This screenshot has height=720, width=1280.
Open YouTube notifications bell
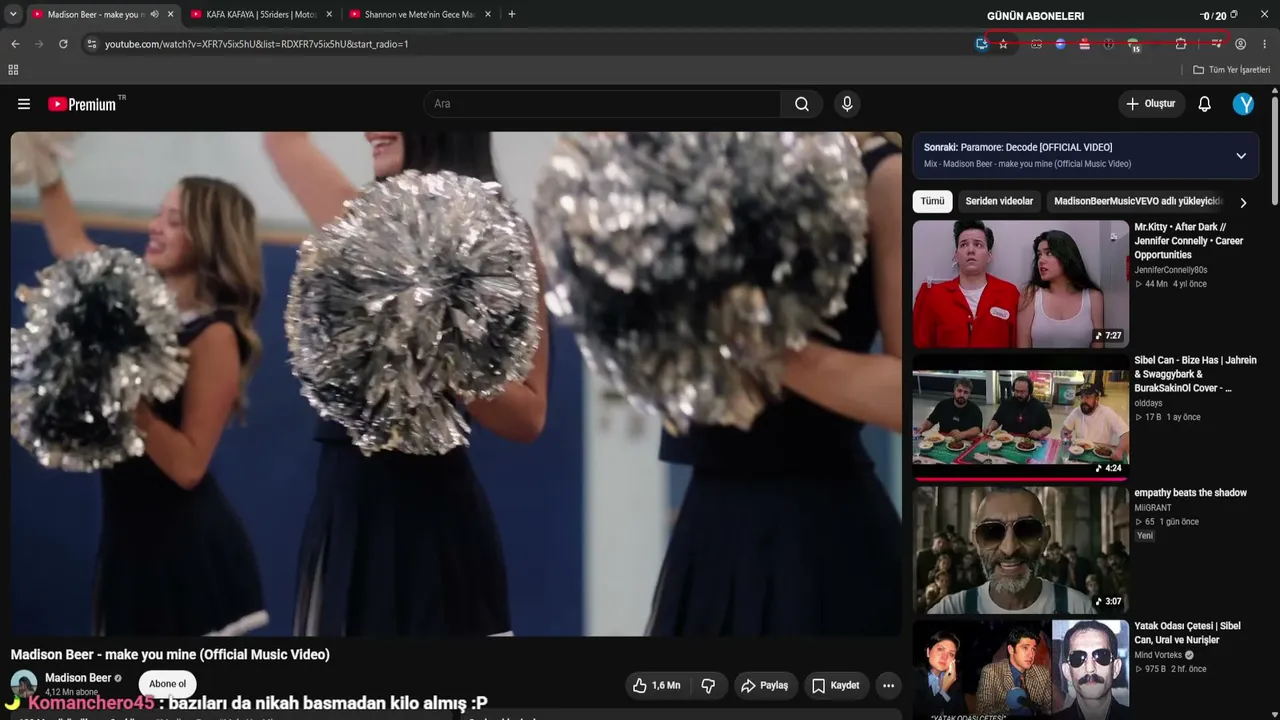[1205, 104]
